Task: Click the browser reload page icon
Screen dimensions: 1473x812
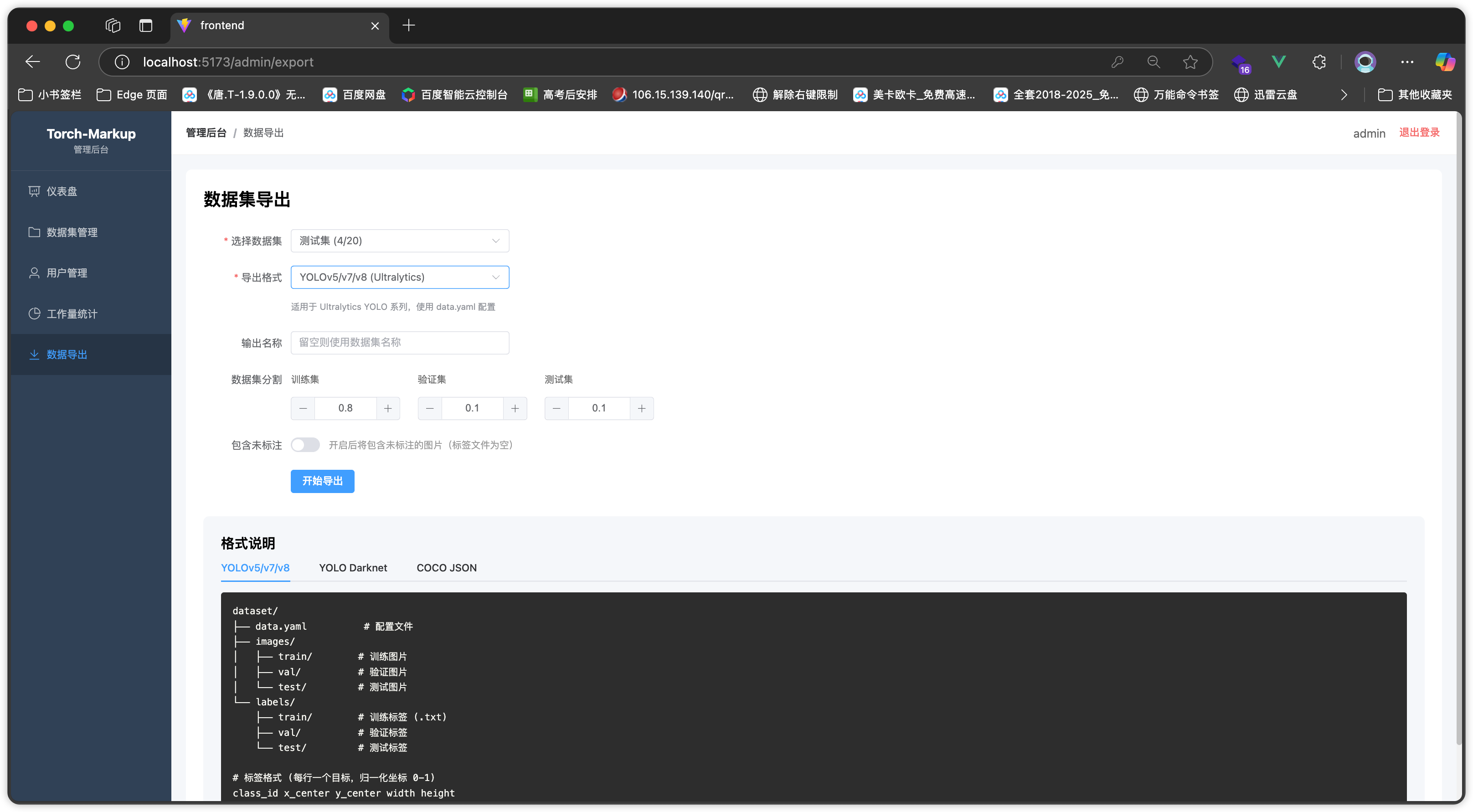Action: tap(72, 62)
